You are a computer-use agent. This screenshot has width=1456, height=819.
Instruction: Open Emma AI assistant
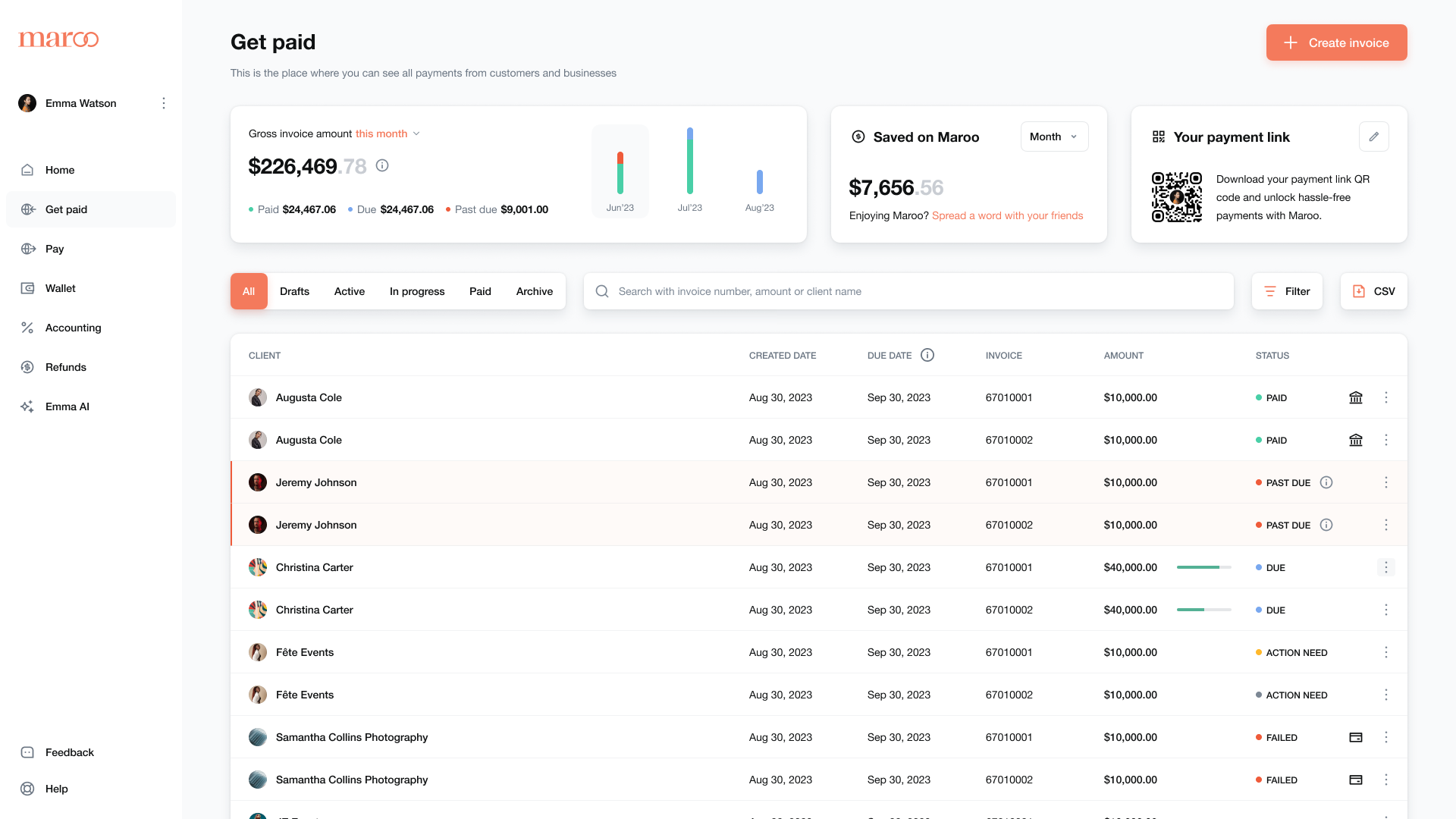click(x=91, y=406)
